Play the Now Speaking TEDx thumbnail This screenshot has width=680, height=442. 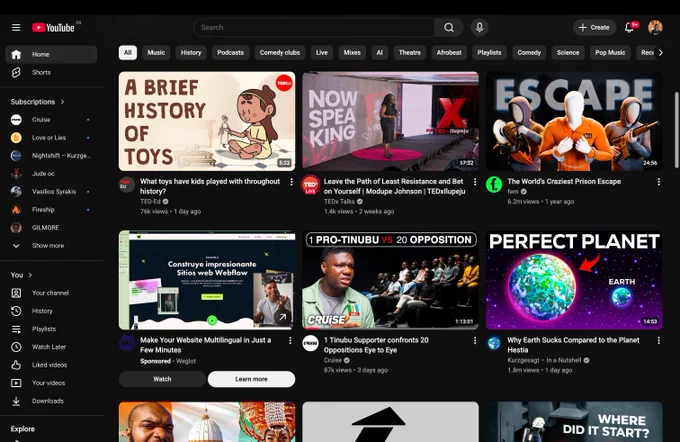390,121
